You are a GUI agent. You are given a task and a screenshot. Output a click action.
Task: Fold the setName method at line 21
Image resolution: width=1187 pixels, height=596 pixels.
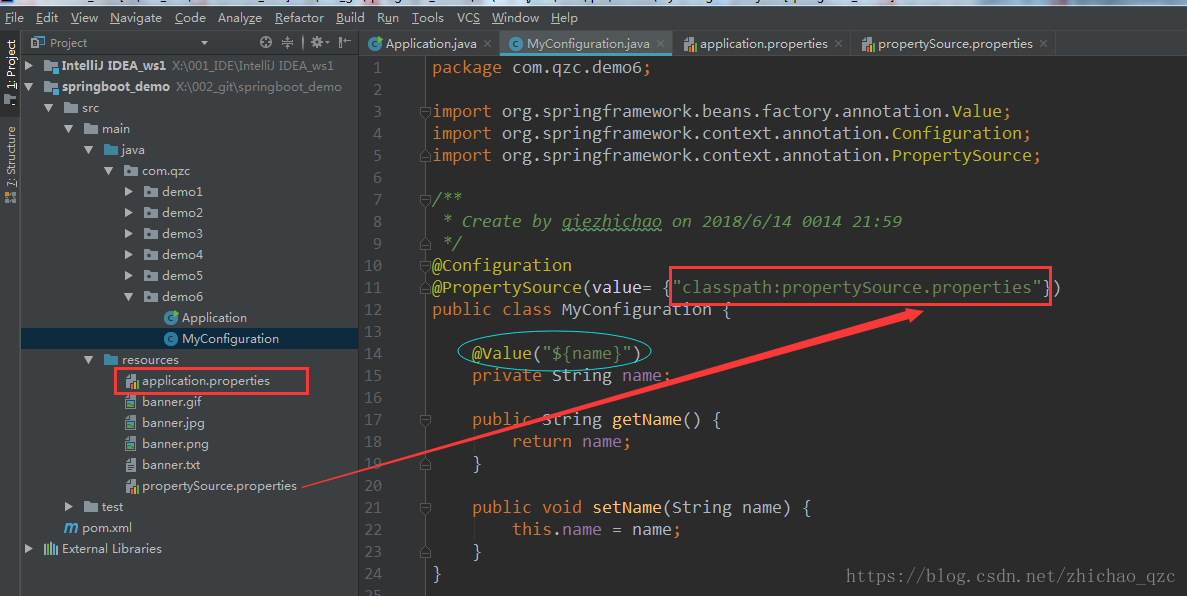[x=425, y=507]
